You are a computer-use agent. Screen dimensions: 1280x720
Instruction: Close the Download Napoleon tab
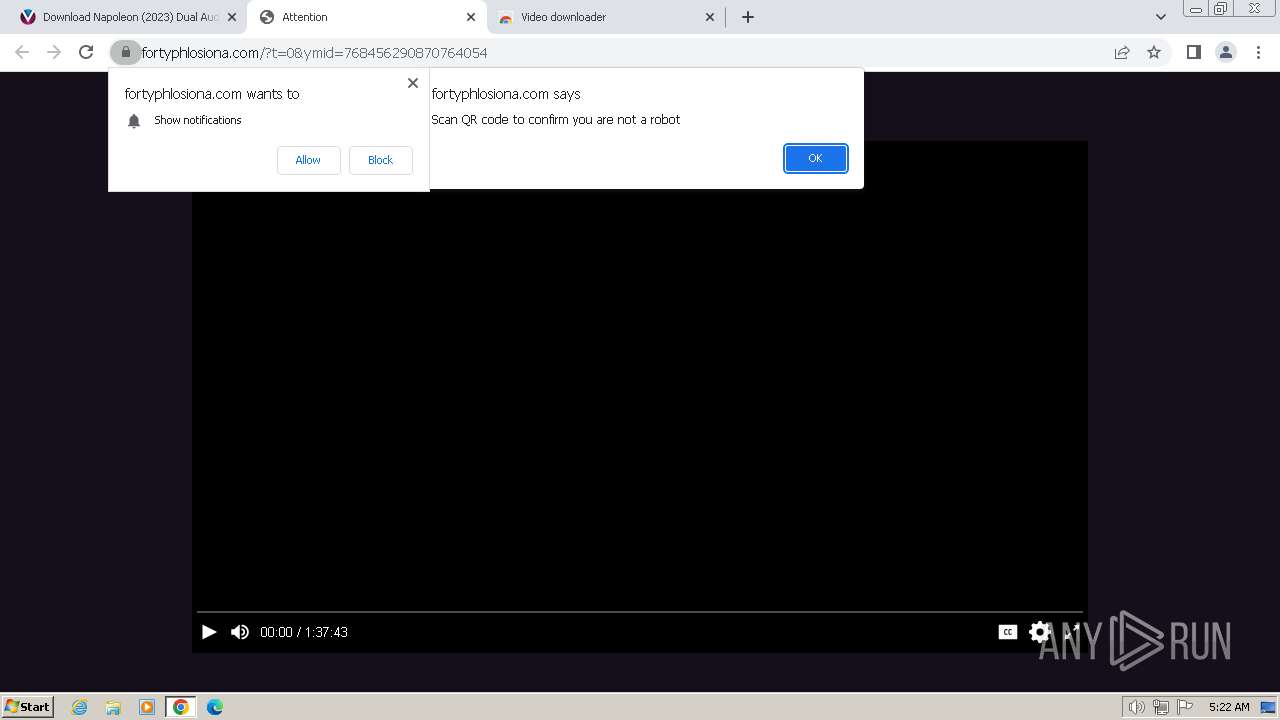point(232,17)
